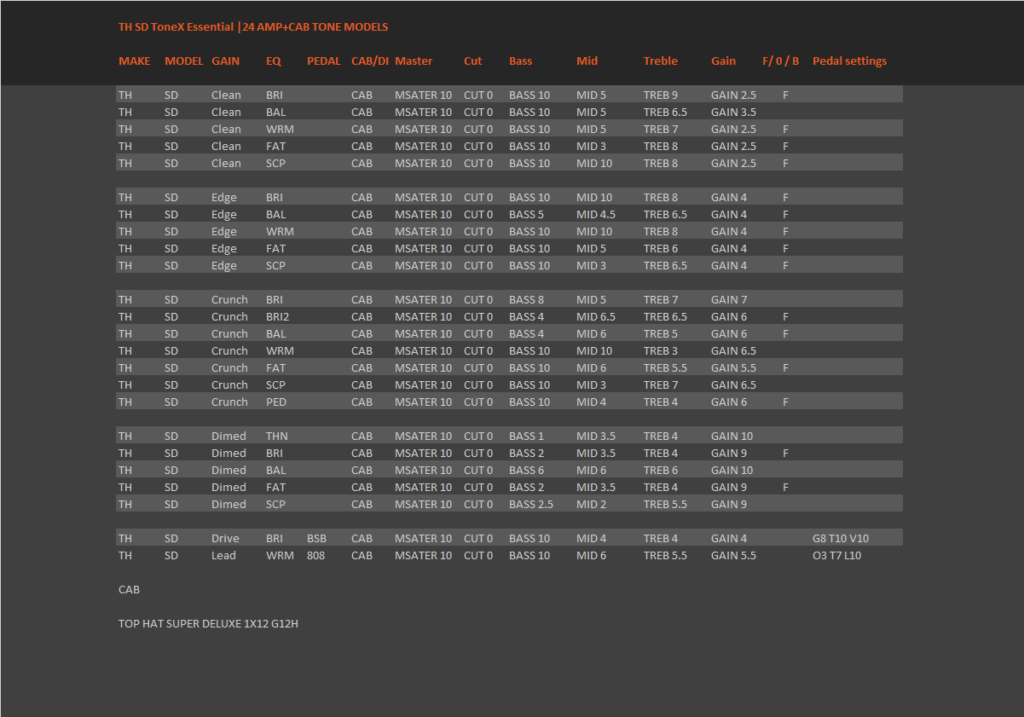Select the Pedal settings column header
1024x717 pixels.
pos(849,61)
